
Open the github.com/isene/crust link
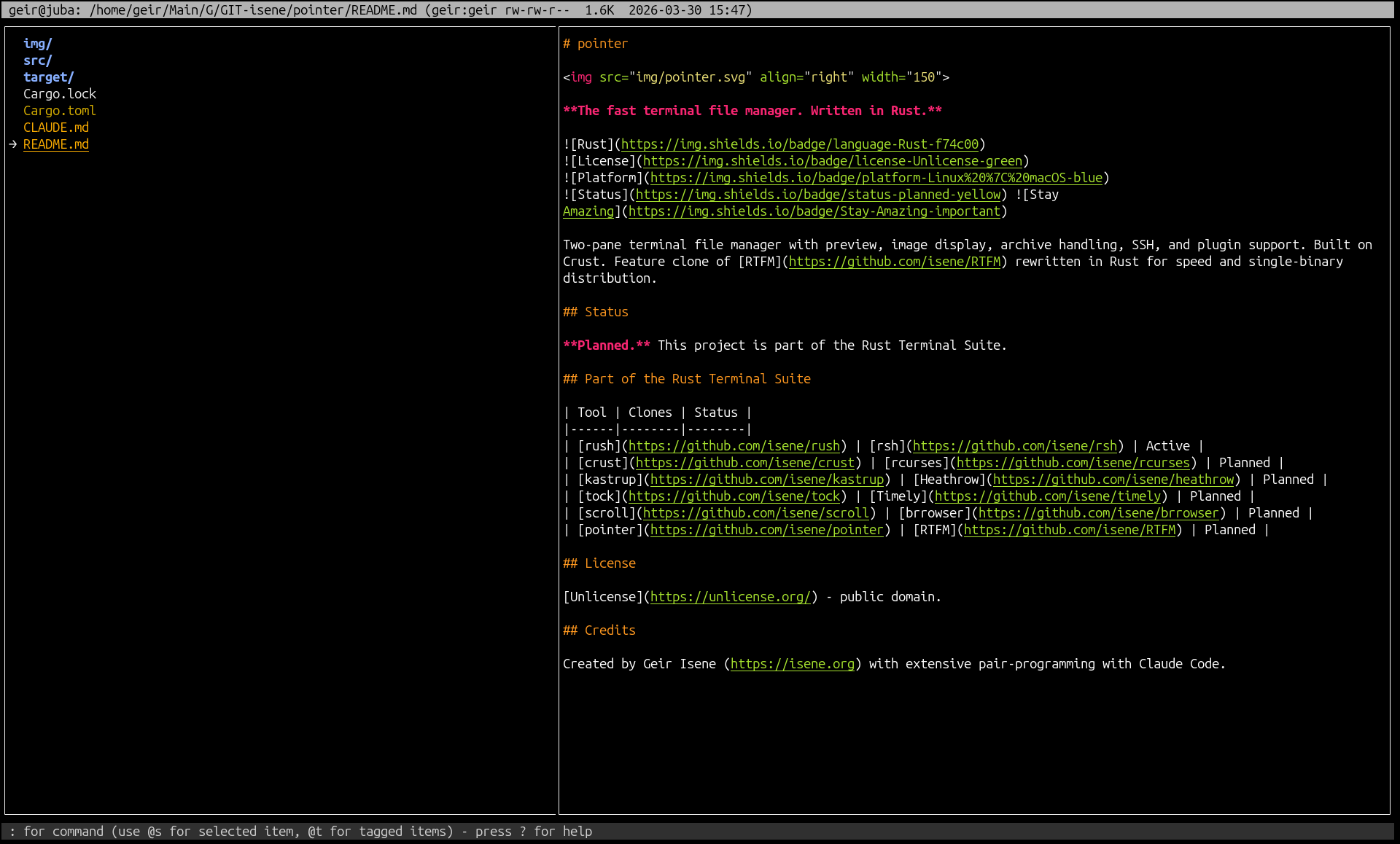pyautogui.click(x=745, y=463)
